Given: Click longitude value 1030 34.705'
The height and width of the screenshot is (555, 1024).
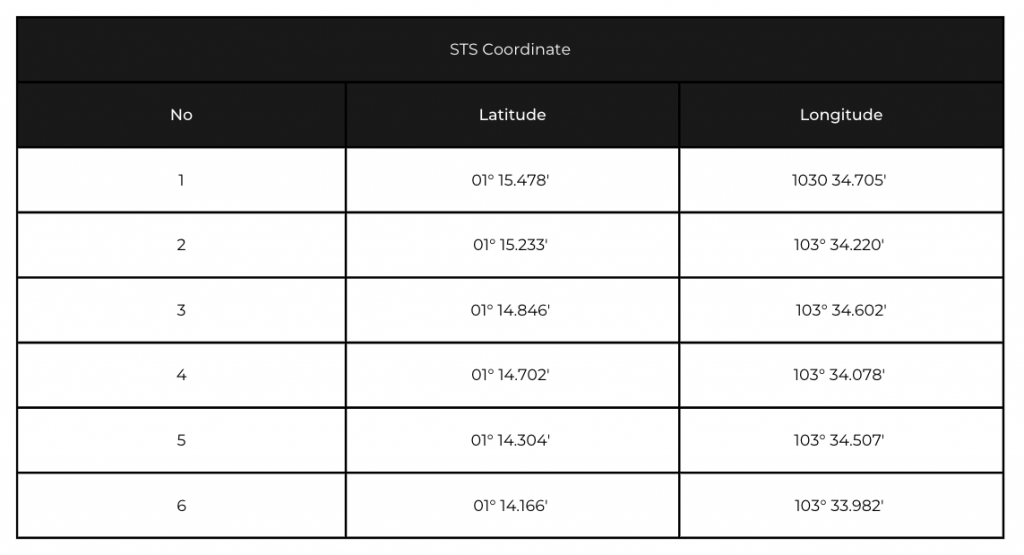Looking at the screenshot, I should (x=839, y=180).
